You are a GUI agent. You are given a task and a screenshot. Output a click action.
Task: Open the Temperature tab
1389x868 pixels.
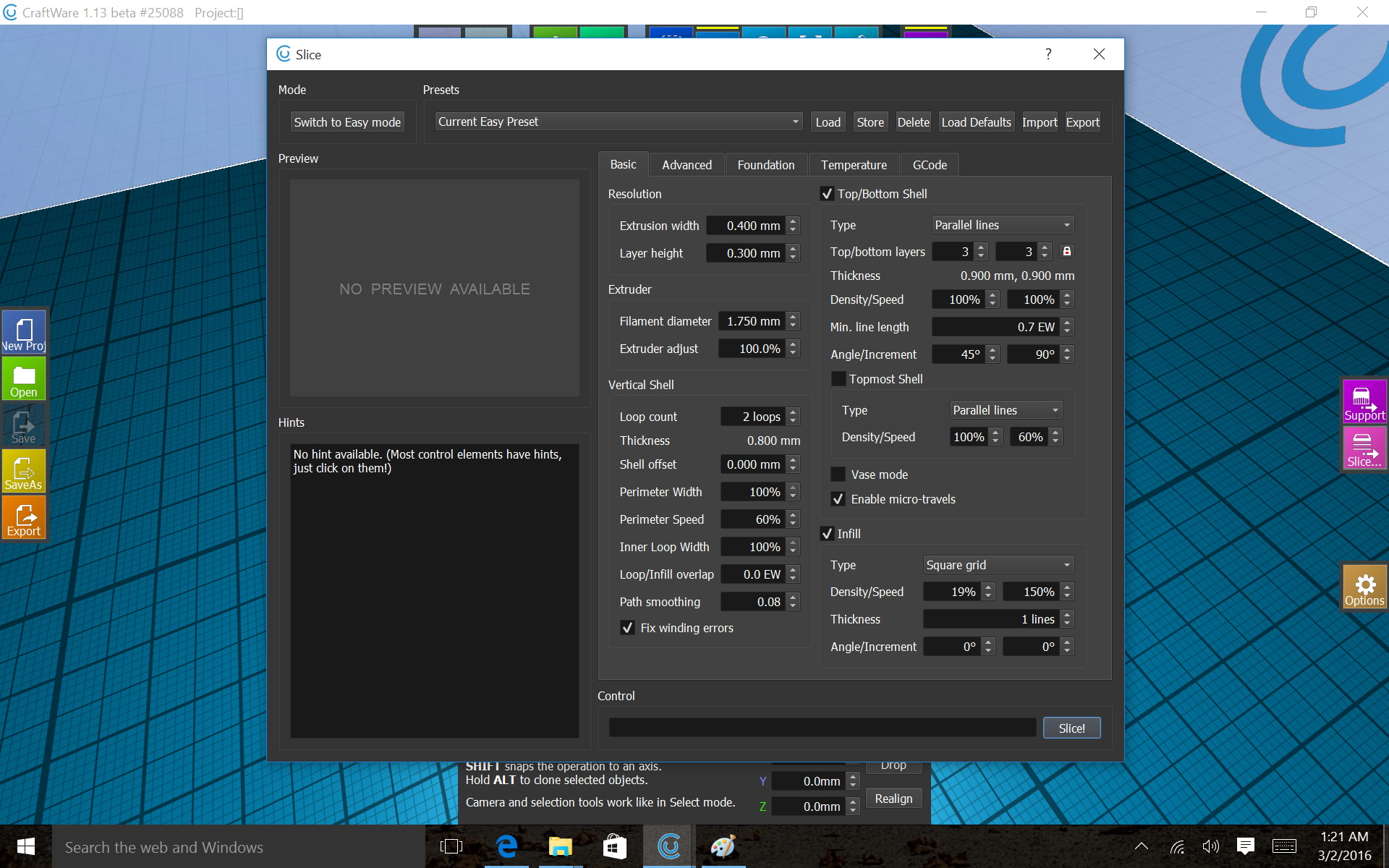tap(854, 165)
